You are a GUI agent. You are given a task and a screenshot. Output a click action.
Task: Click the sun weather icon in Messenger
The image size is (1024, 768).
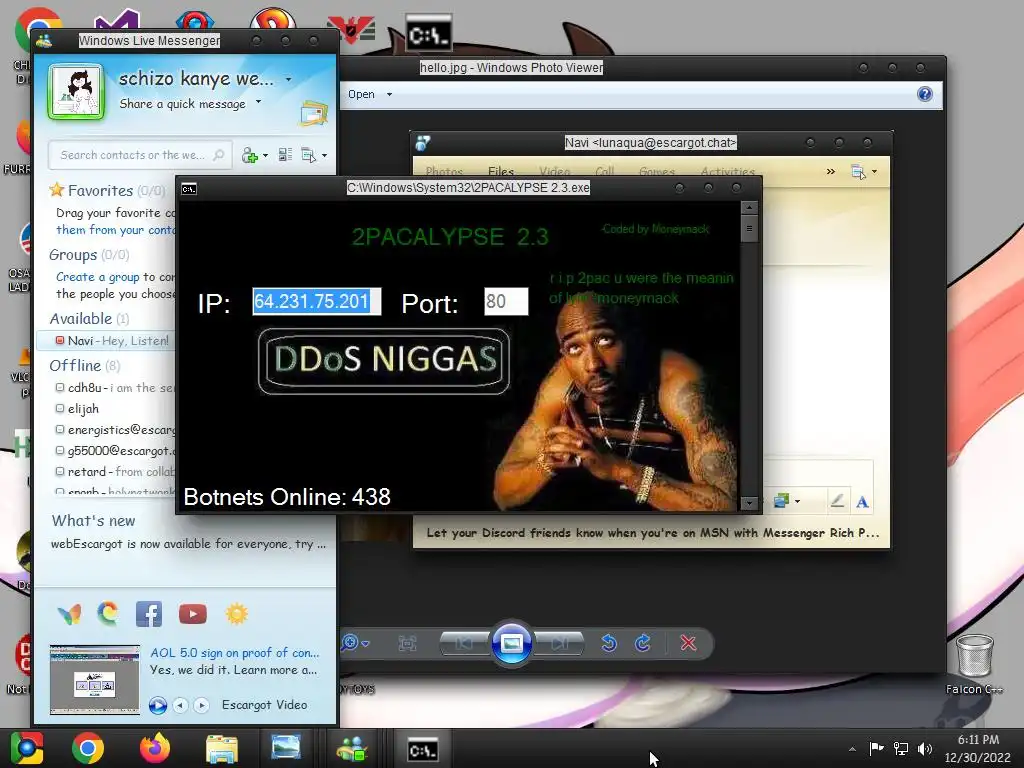pyautogui.click(x=236, y=614)
